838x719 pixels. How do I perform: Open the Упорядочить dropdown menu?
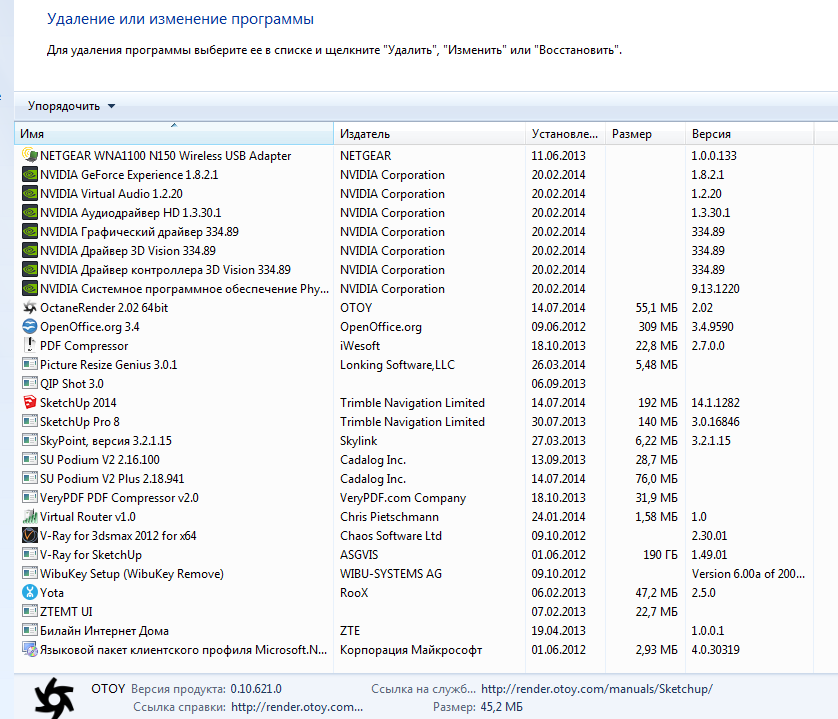pos(71,106)
